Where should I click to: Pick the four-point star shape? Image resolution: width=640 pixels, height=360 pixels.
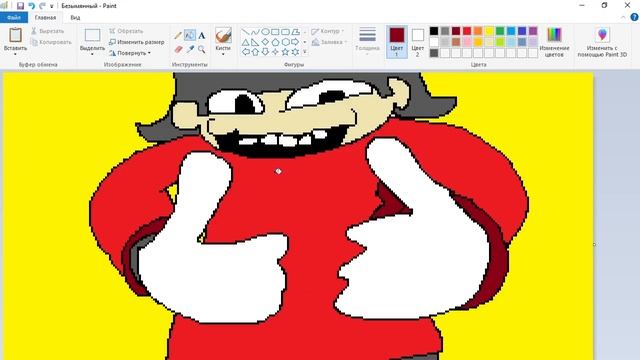[275, 52]
